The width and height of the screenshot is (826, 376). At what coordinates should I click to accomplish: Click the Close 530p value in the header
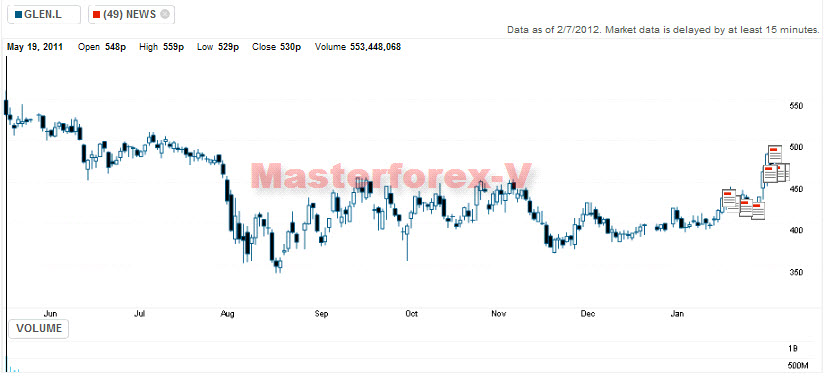pos(277,47)
